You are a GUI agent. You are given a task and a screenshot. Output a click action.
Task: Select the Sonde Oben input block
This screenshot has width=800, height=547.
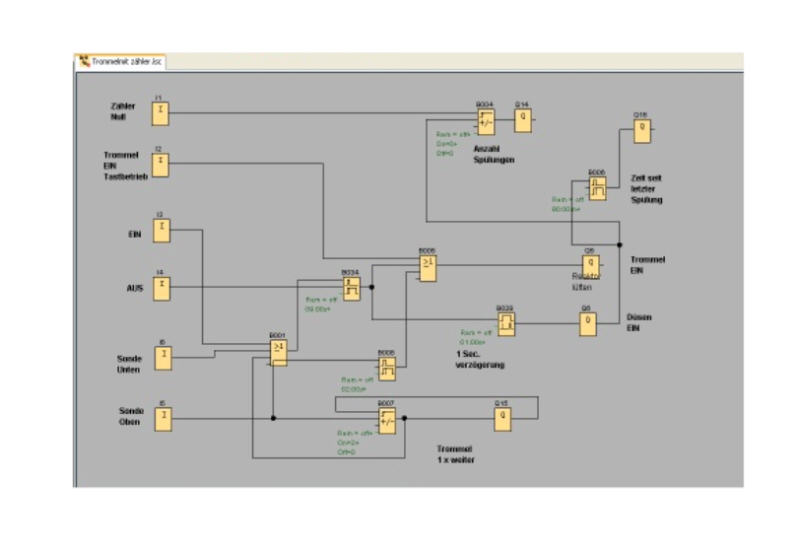161,418
